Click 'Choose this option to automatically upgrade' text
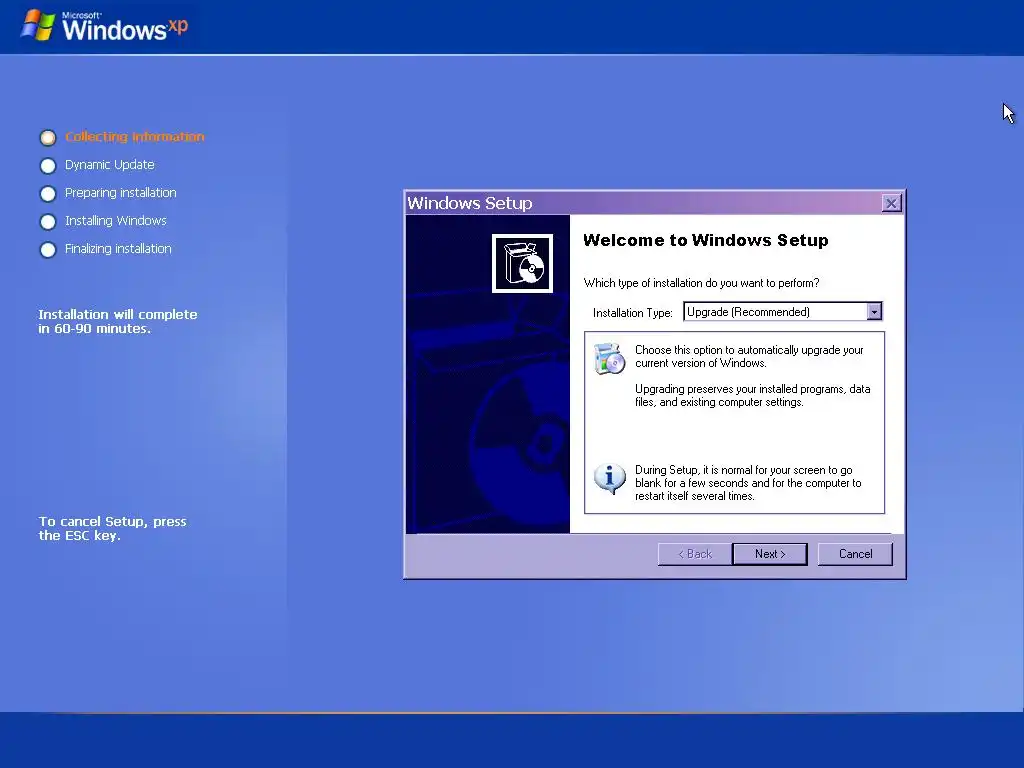1024x768 pixels. tap(749, 357)
